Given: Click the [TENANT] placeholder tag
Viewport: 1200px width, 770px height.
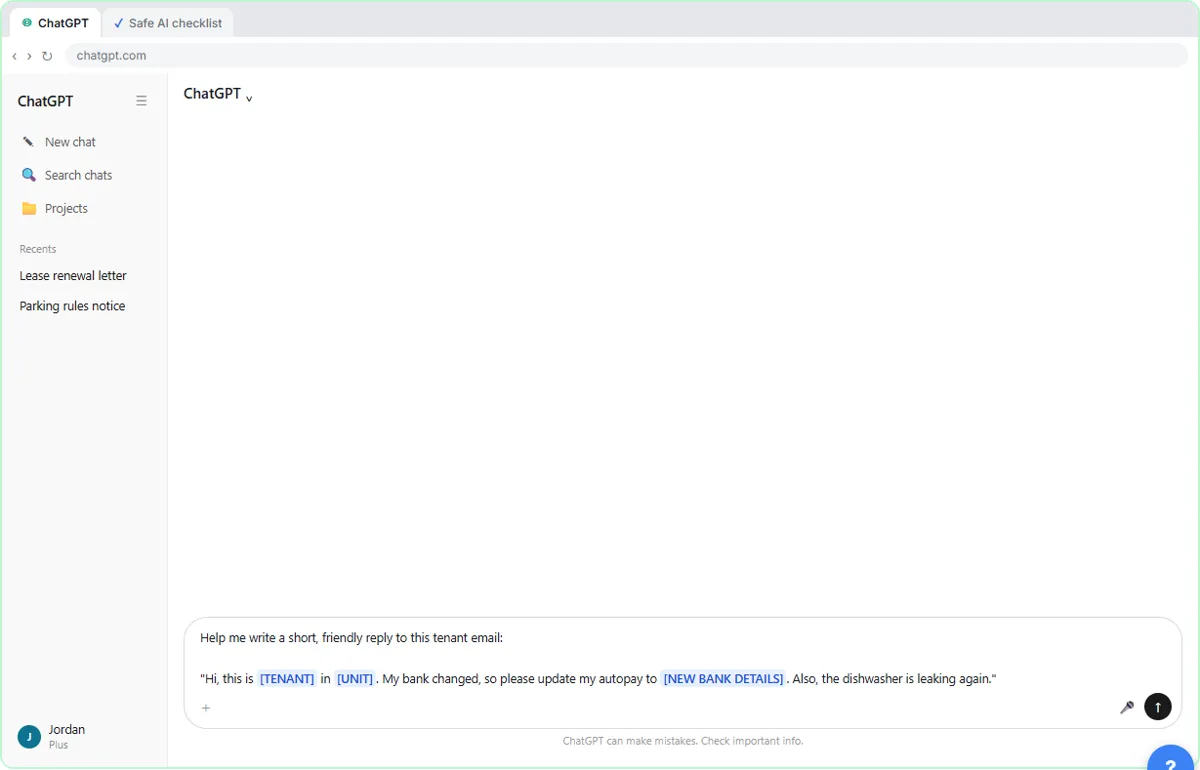Looking at the screenshot, I should tap(287, 679).
